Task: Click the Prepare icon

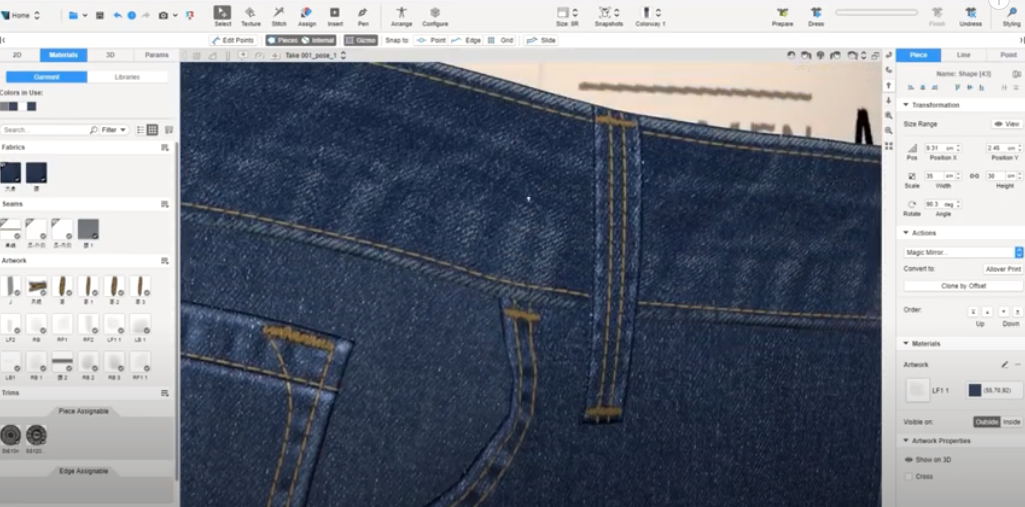Action: (782, 15)
